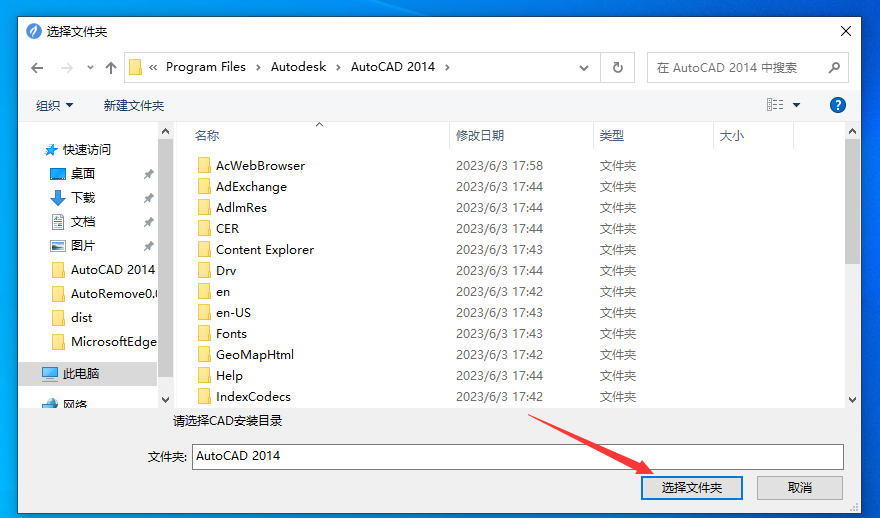Click the back navigation arrow
This screenshot has width=880, height=518.
click(x=37, y=68)
